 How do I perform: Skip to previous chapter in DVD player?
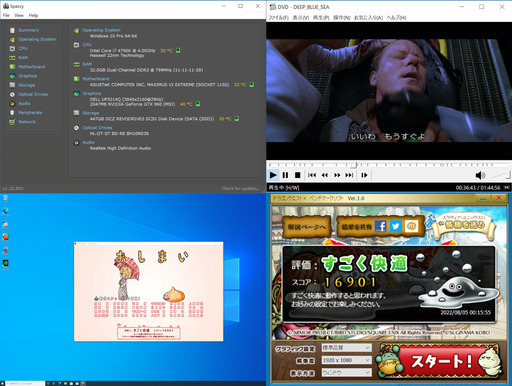[312, 175]
